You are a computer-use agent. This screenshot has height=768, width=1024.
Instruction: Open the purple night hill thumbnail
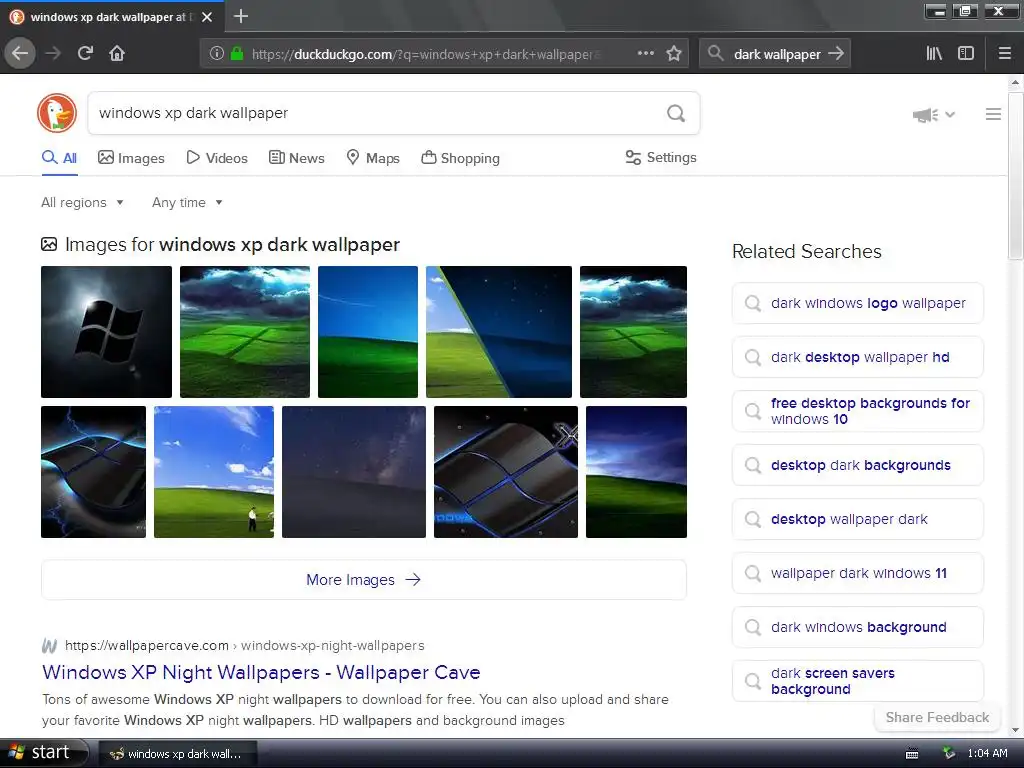[x=636, y=472]
